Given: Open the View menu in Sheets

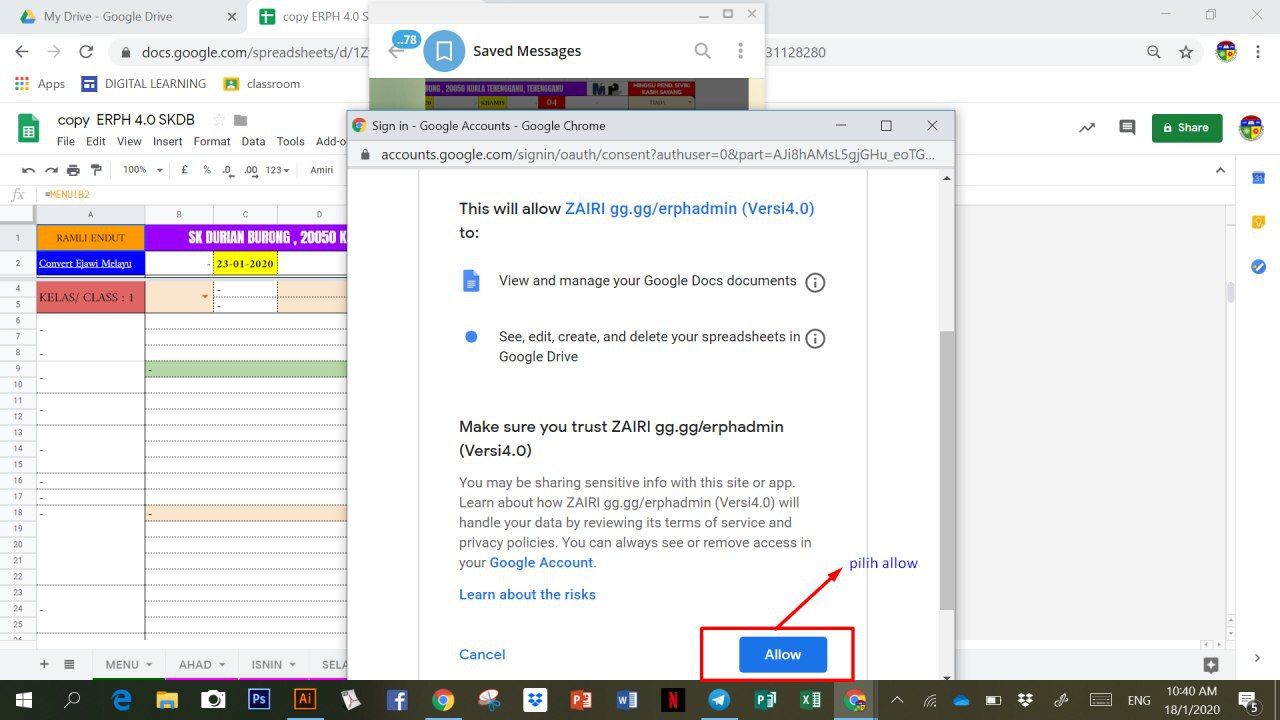Looking at the screenshot, I should coord(129,142).
